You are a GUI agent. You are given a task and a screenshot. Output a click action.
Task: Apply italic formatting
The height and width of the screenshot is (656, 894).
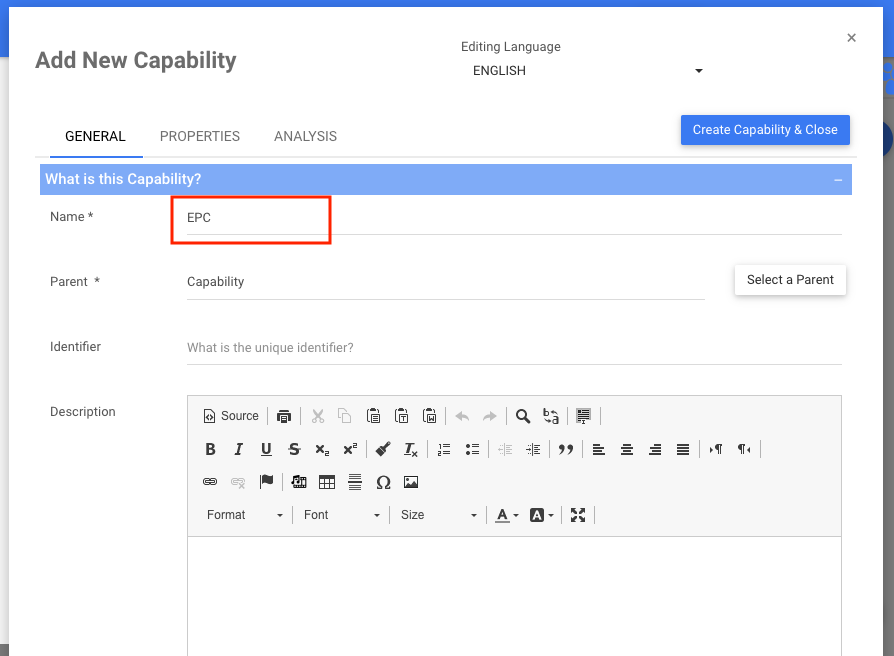coord(238,449)
